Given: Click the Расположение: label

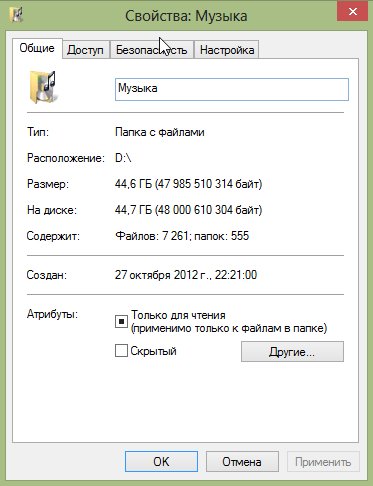Looking at the screenshot, I should pyautogui.click(x=66, y=158).
